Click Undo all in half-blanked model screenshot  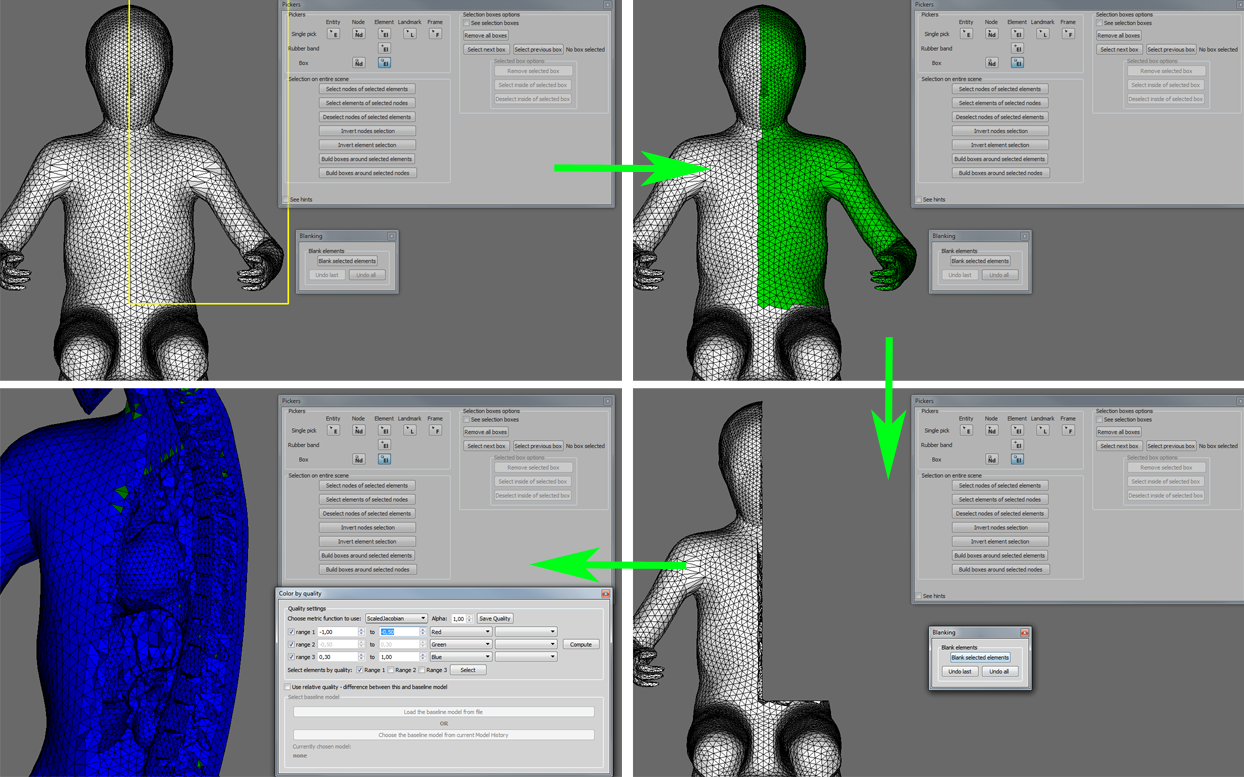tap(999, 672)
